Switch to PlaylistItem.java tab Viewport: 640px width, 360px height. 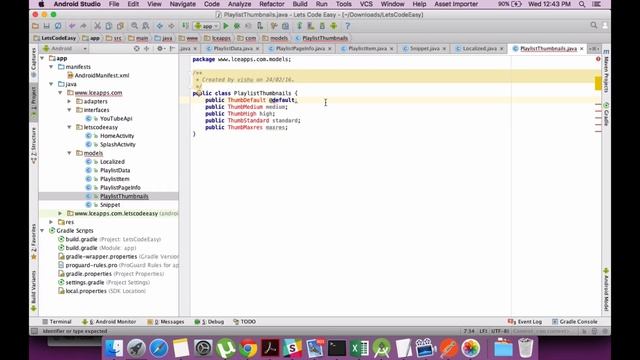[367, 49]
